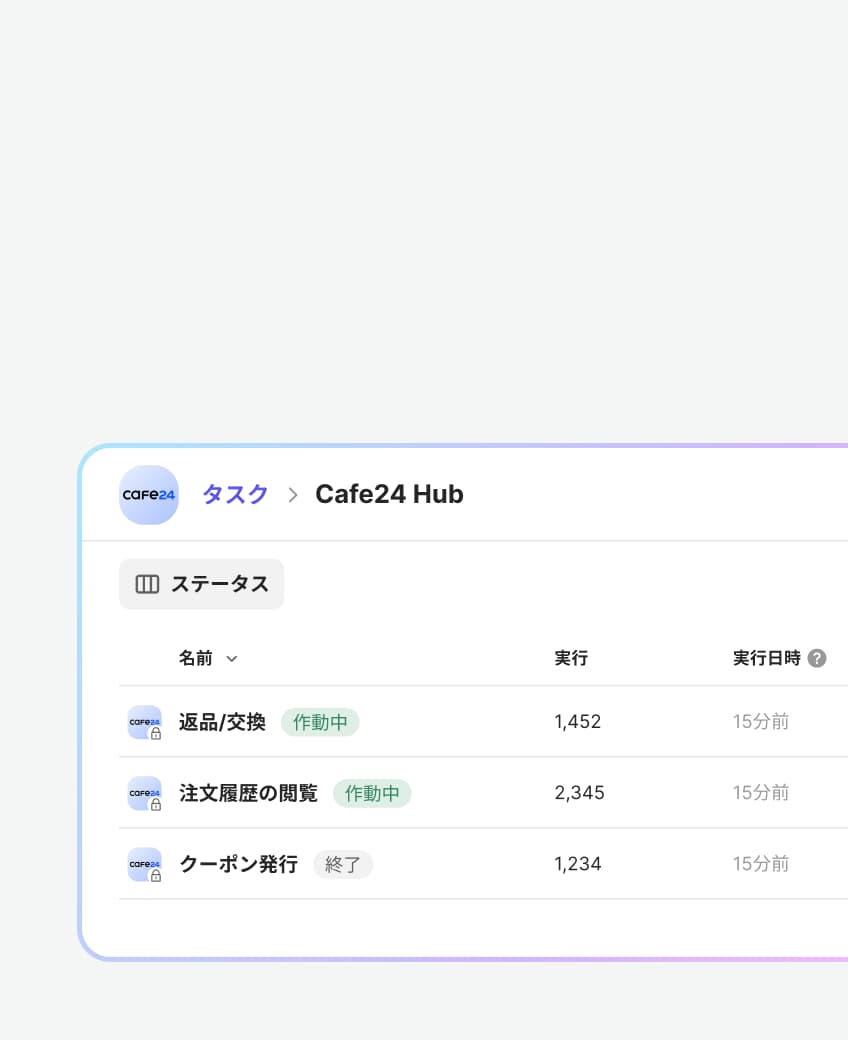
Task: Toggle the 終了 status on クーポン発行
Action: pos(343,864)
